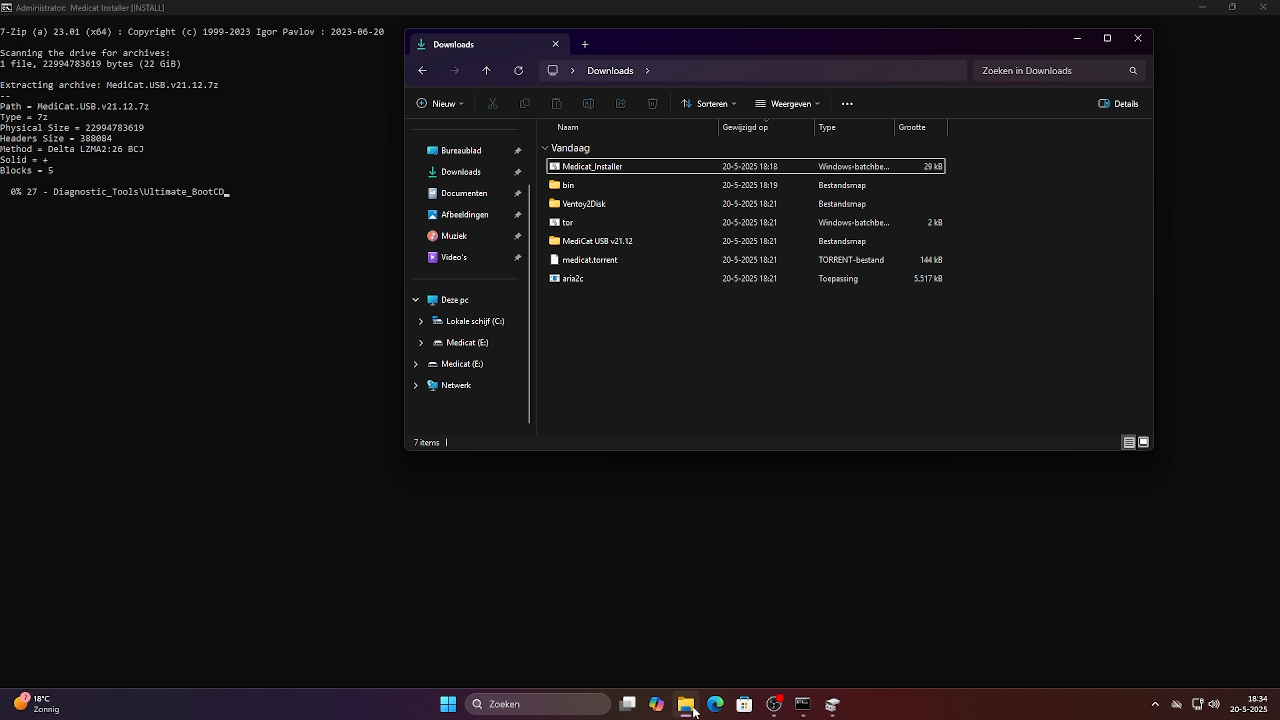Screen dimensions: 1280x720
Task: Click the Cut scissors icon in toolbar
Action: coord(492,104)
